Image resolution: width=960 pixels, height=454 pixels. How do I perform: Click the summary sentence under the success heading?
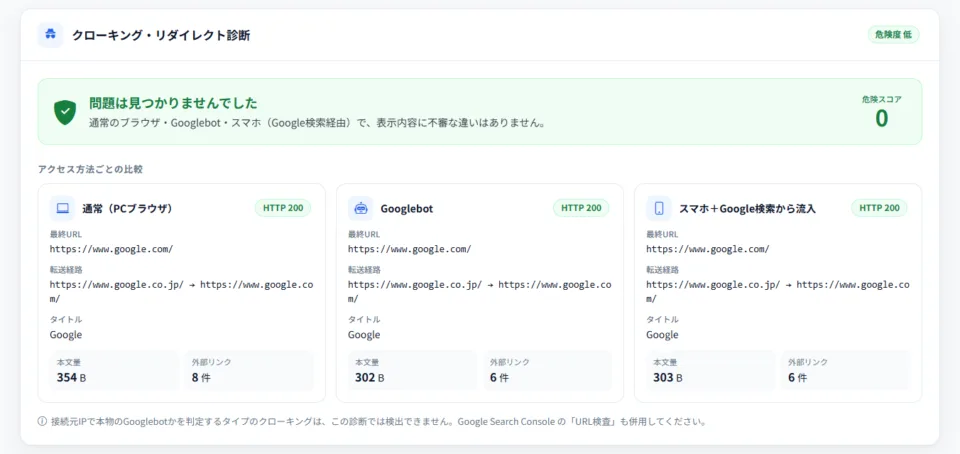(x=317, y=122)
